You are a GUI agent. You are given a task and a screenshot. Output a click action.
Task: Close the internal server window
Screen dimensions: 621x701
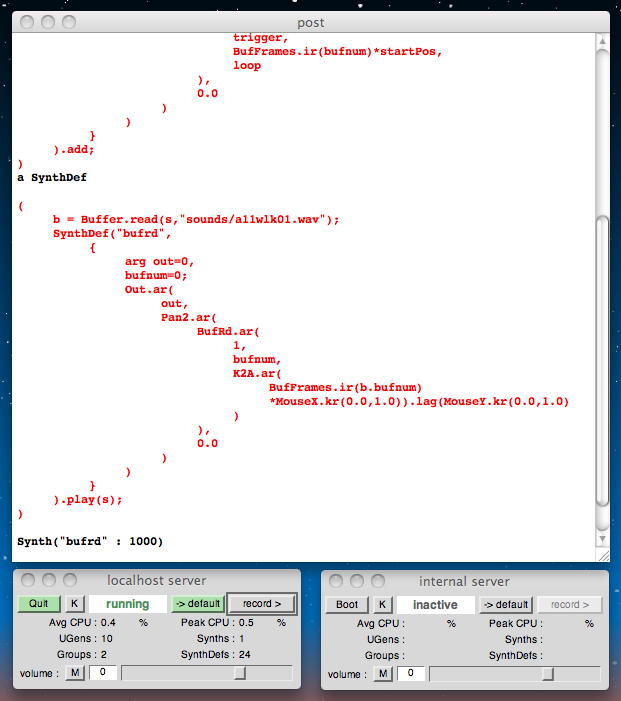coord(336,581)
